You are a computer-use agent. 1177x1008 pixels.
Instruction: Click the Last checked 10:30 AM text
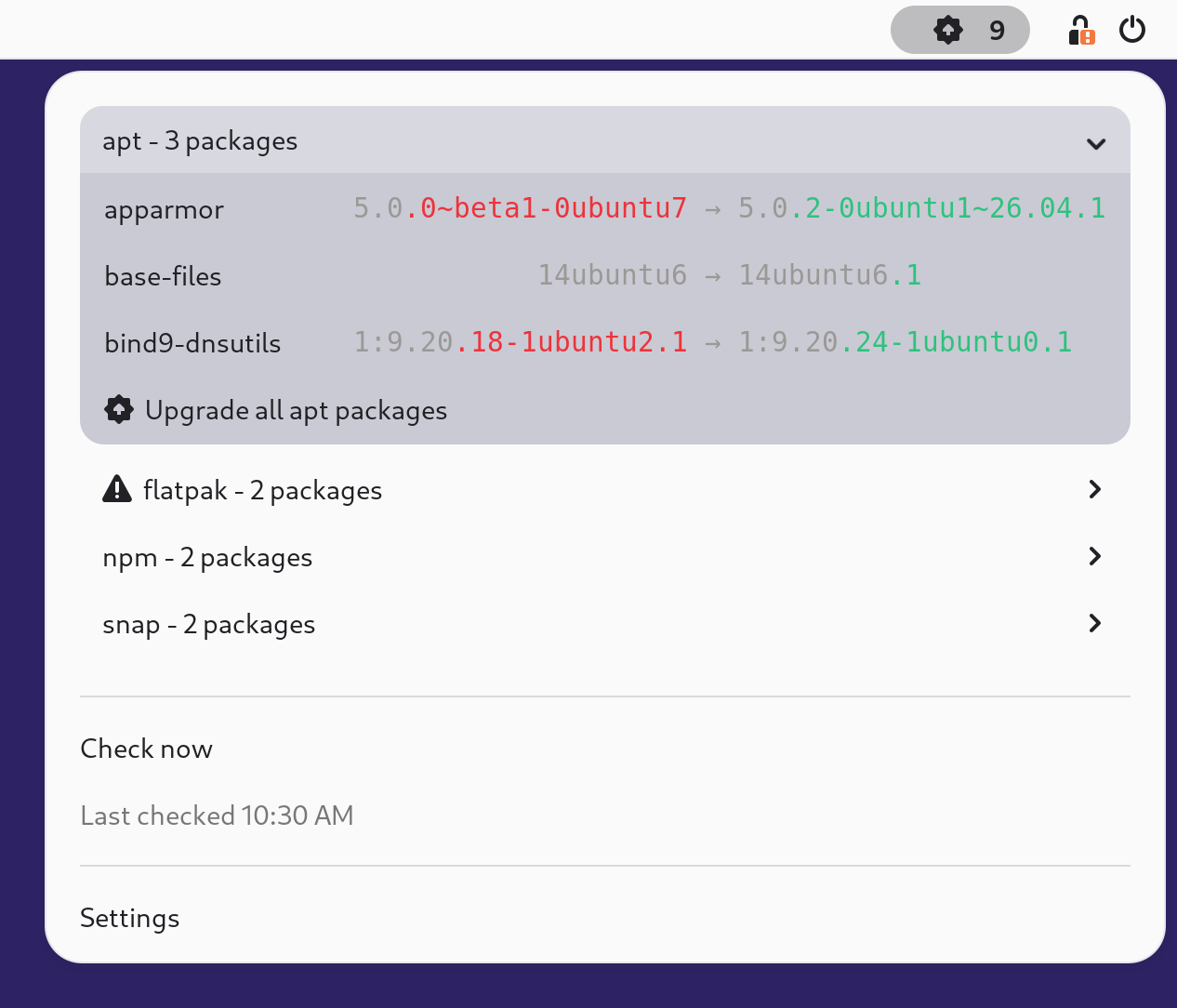217,816
